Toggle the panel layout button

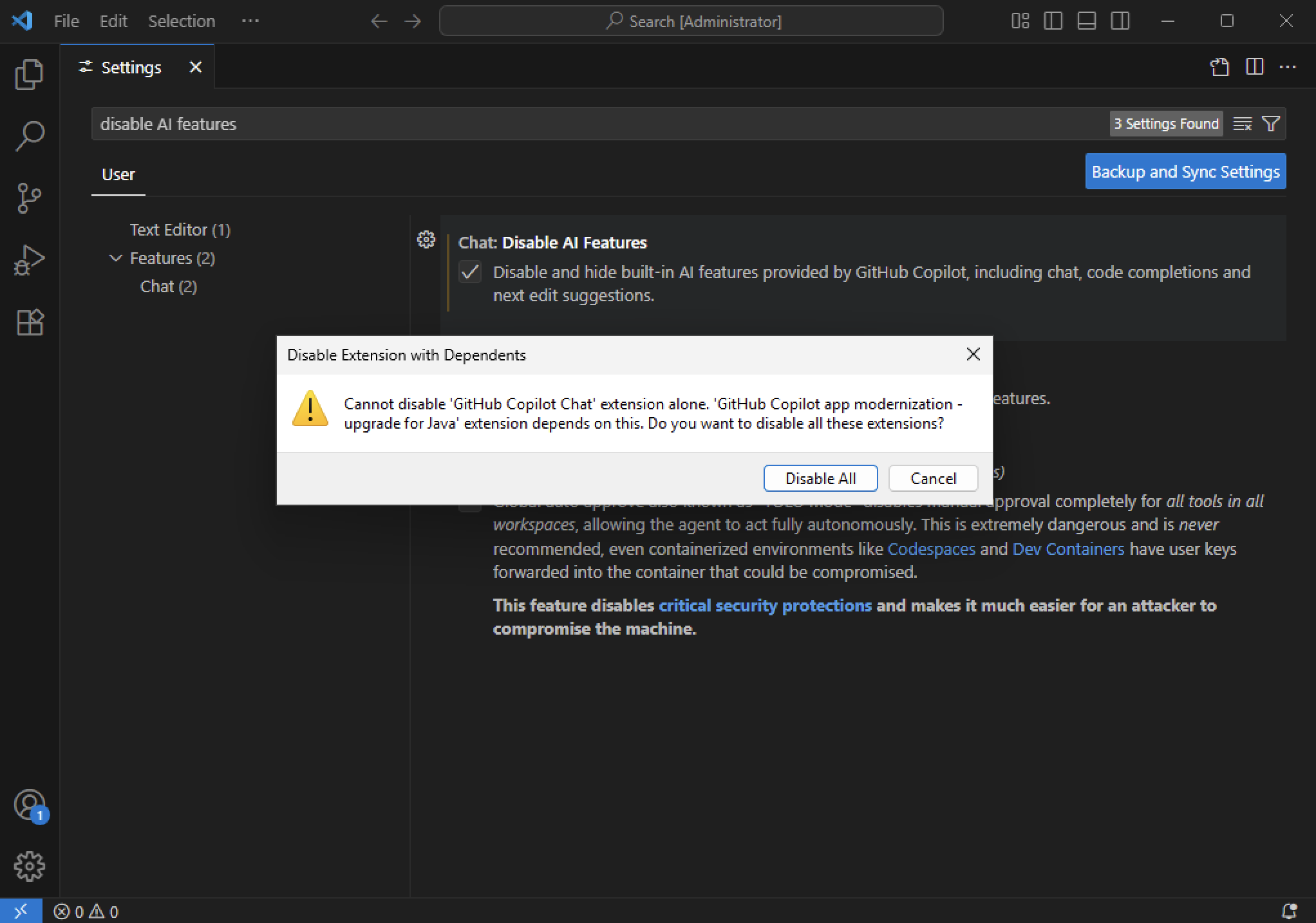pyautogui.click(x=1087, y=21)
